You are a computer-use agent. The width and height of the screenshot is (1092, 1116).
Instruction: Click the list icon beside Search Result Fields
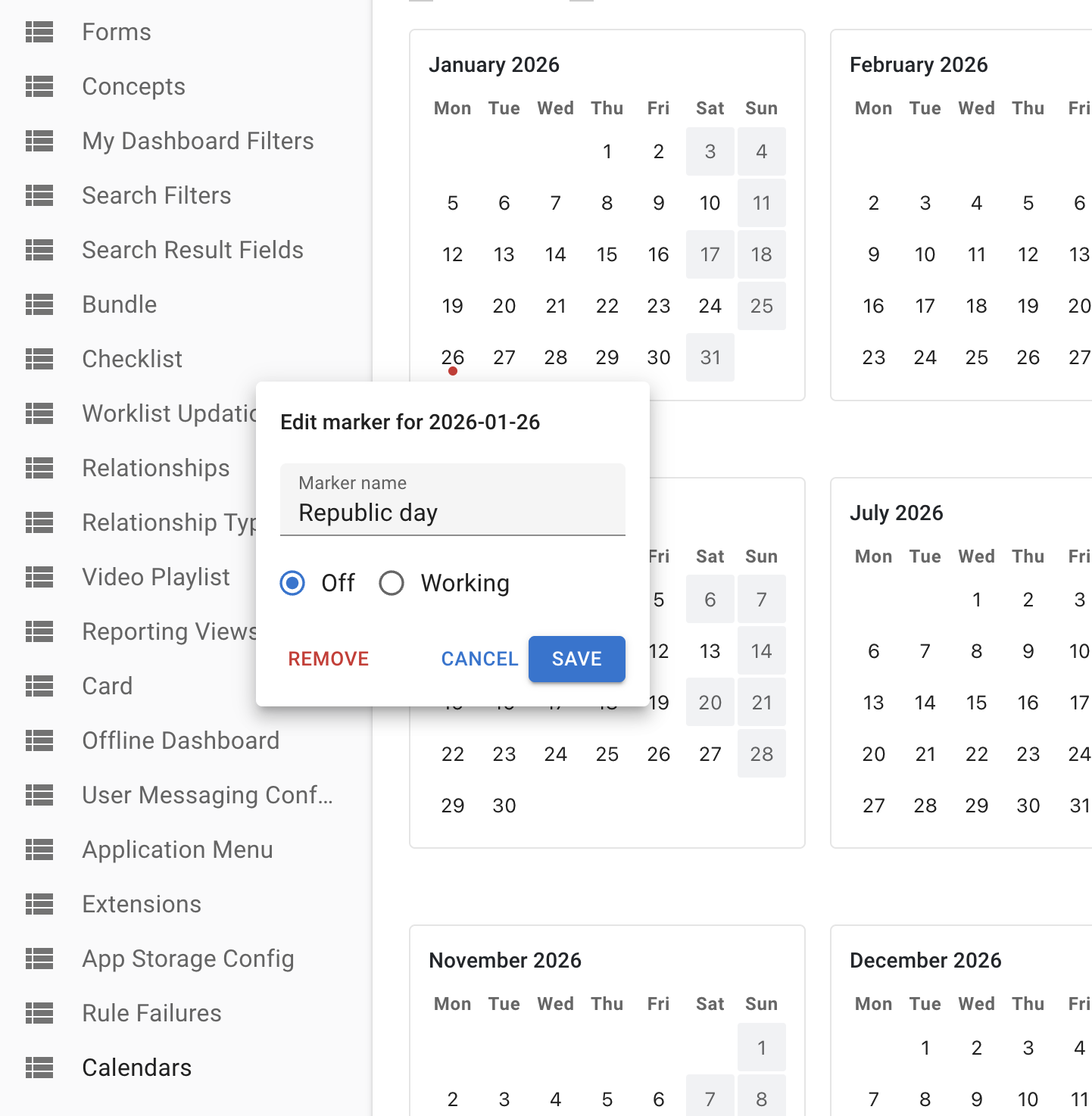(x=39, y=250)
